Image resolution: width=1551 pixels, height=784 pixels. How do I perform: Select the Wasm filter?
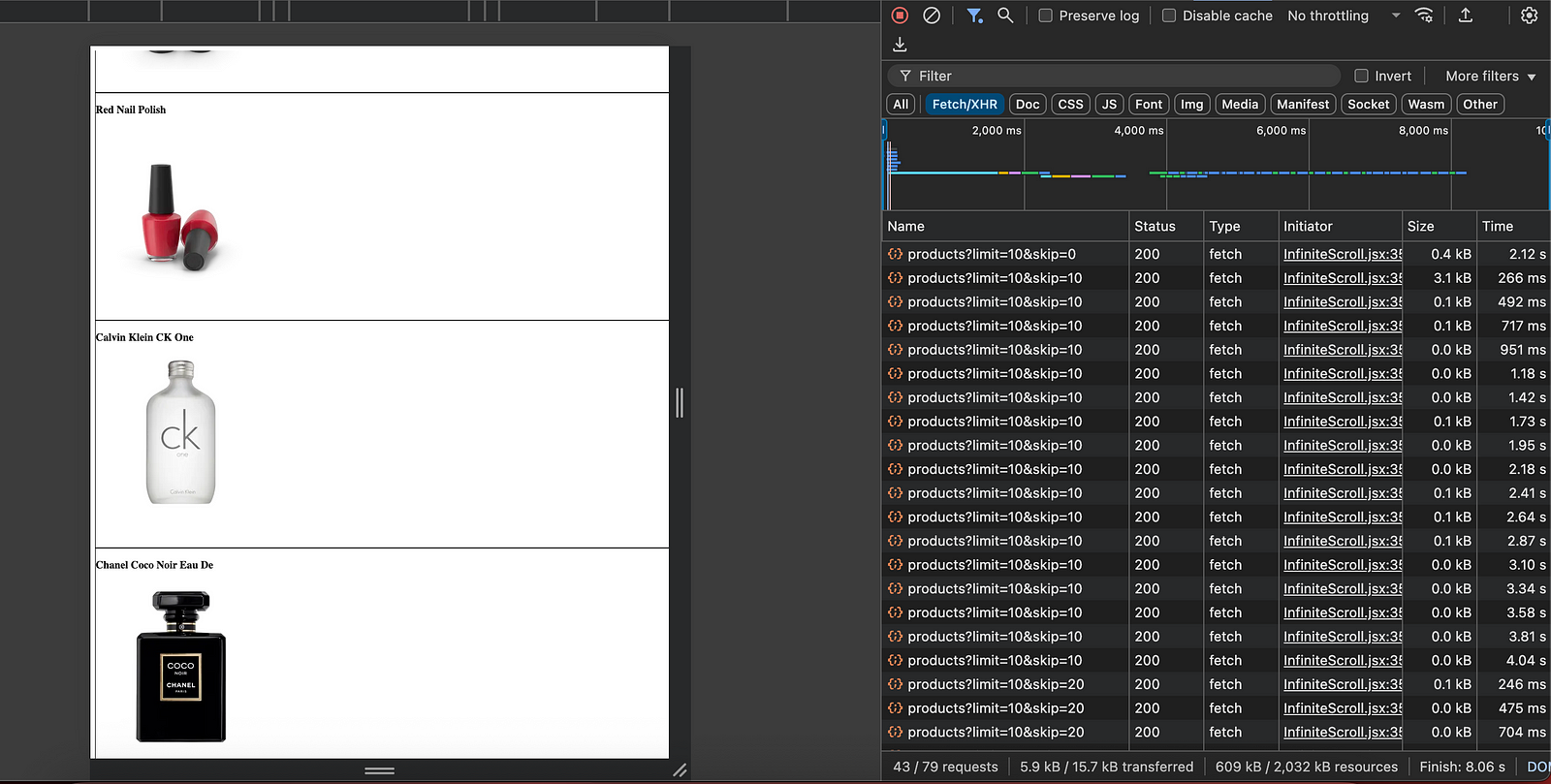tap(1426, 104)
